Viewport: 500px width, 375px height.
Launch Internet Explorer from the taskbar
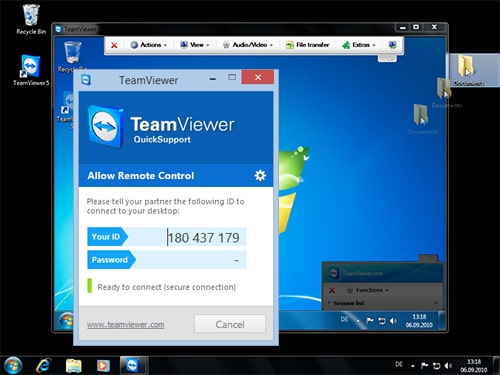point(44,365)
